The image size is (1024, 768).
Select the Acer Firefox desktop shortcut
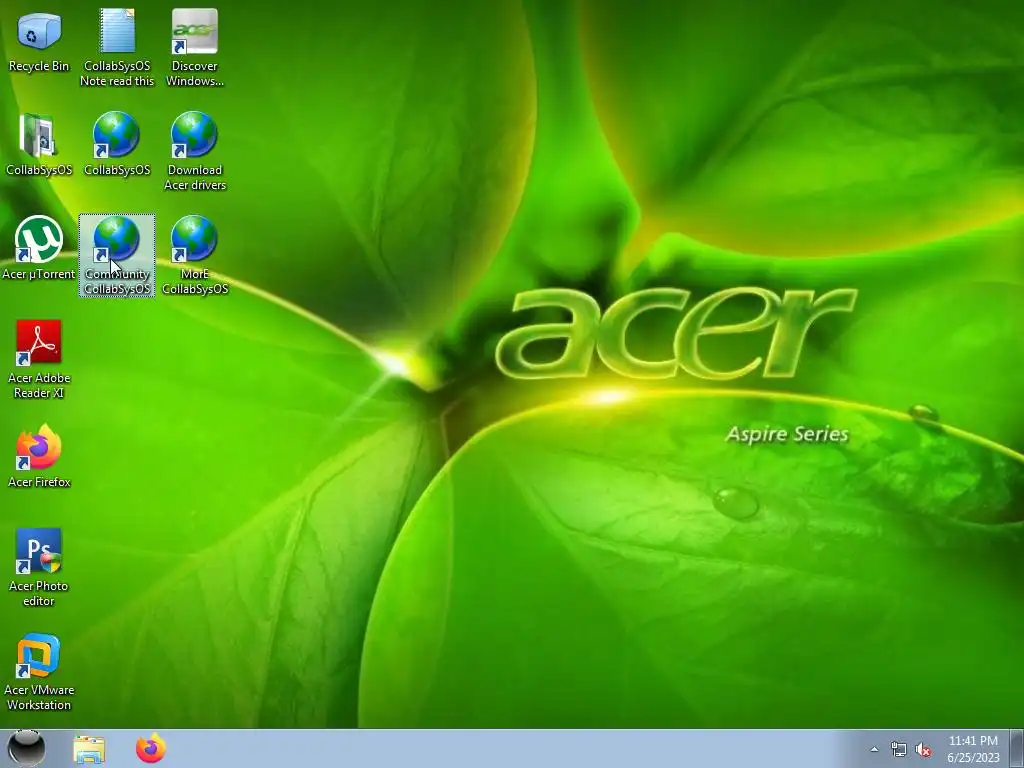[x=39, y=456]
